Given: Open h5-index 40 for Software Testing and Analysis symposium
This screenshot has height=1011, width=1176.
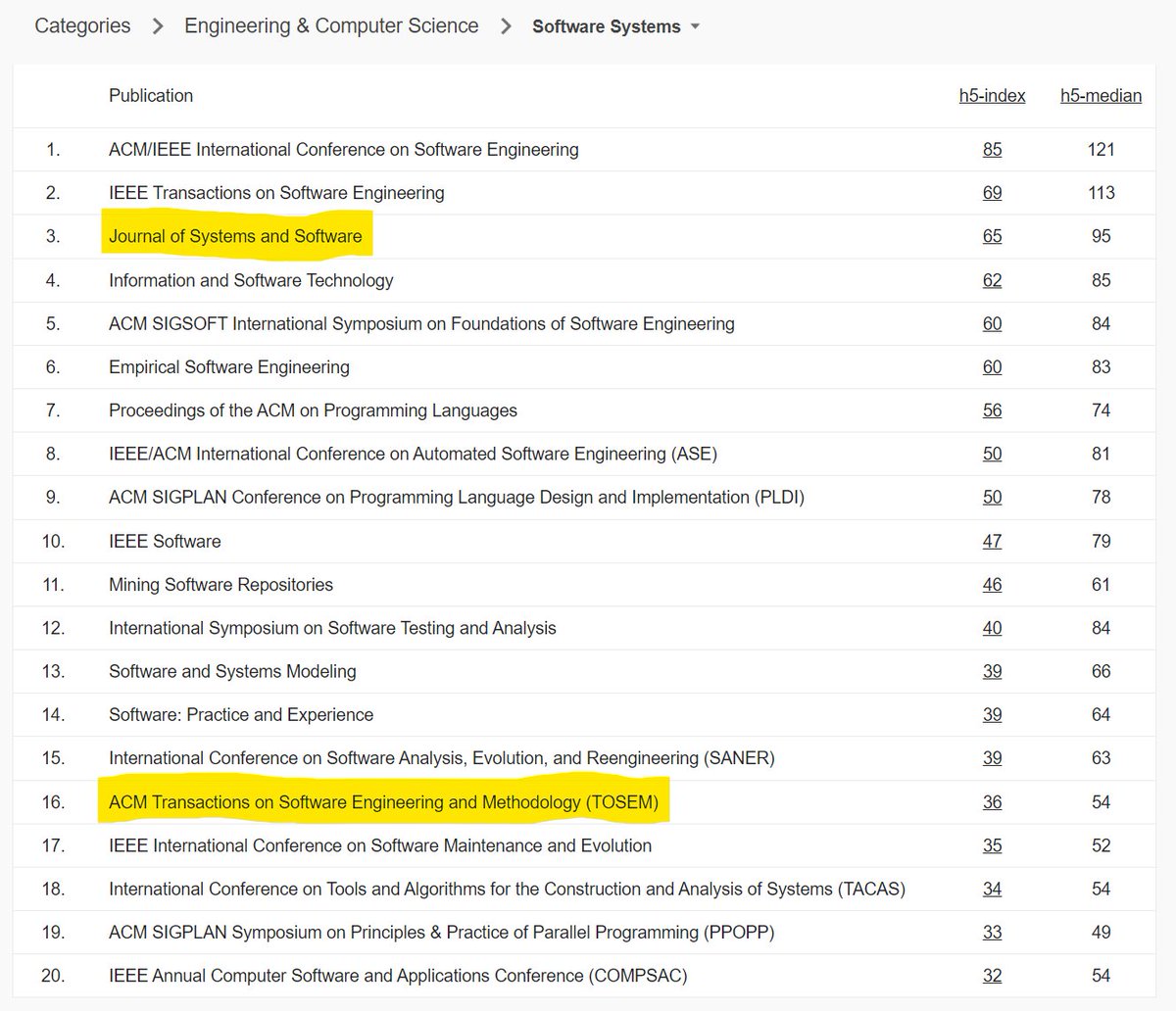Looking at the screenshot, I should pos(992,628).
